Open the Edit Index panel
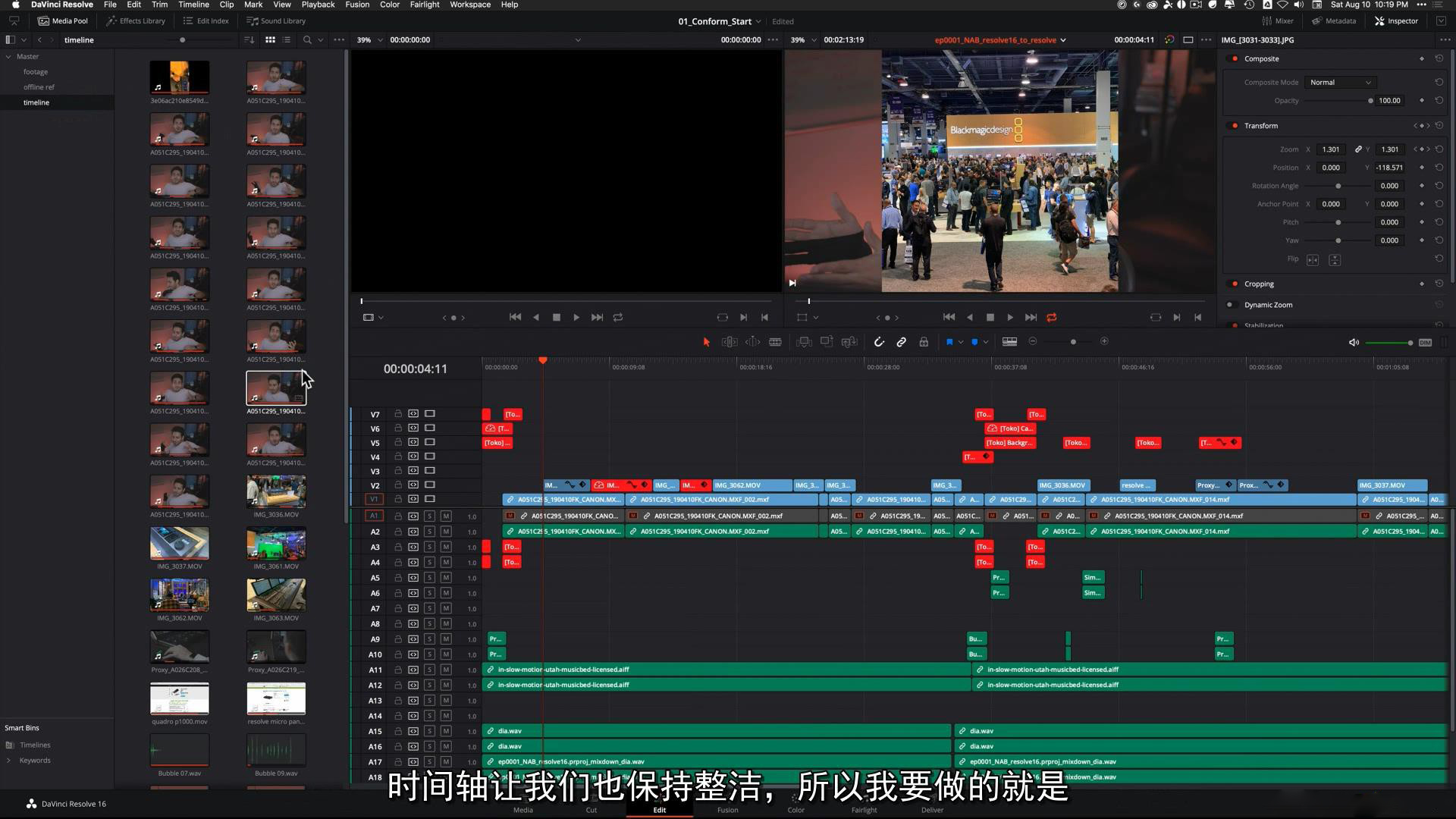 206,21
